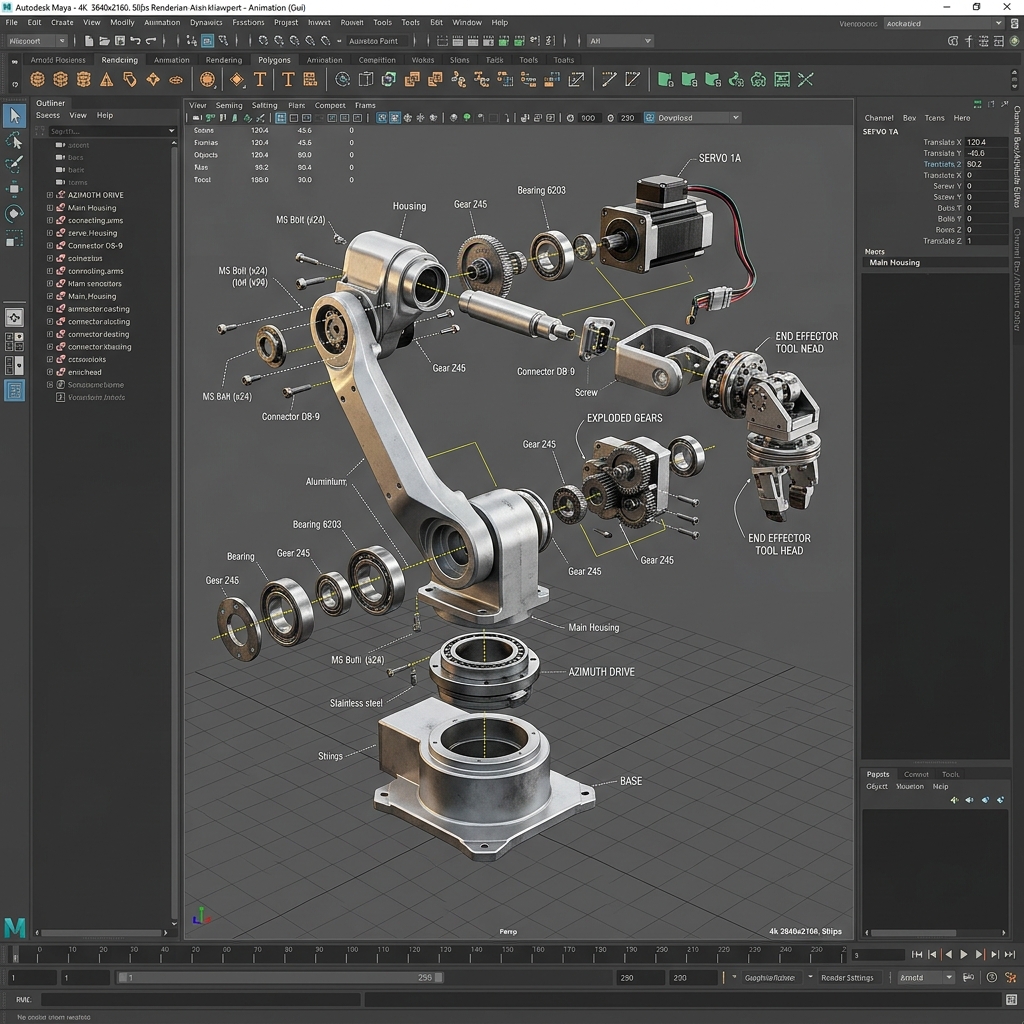Click the first green folder shelf icon
The image size is (1024, 1024).
coord(665,80)
